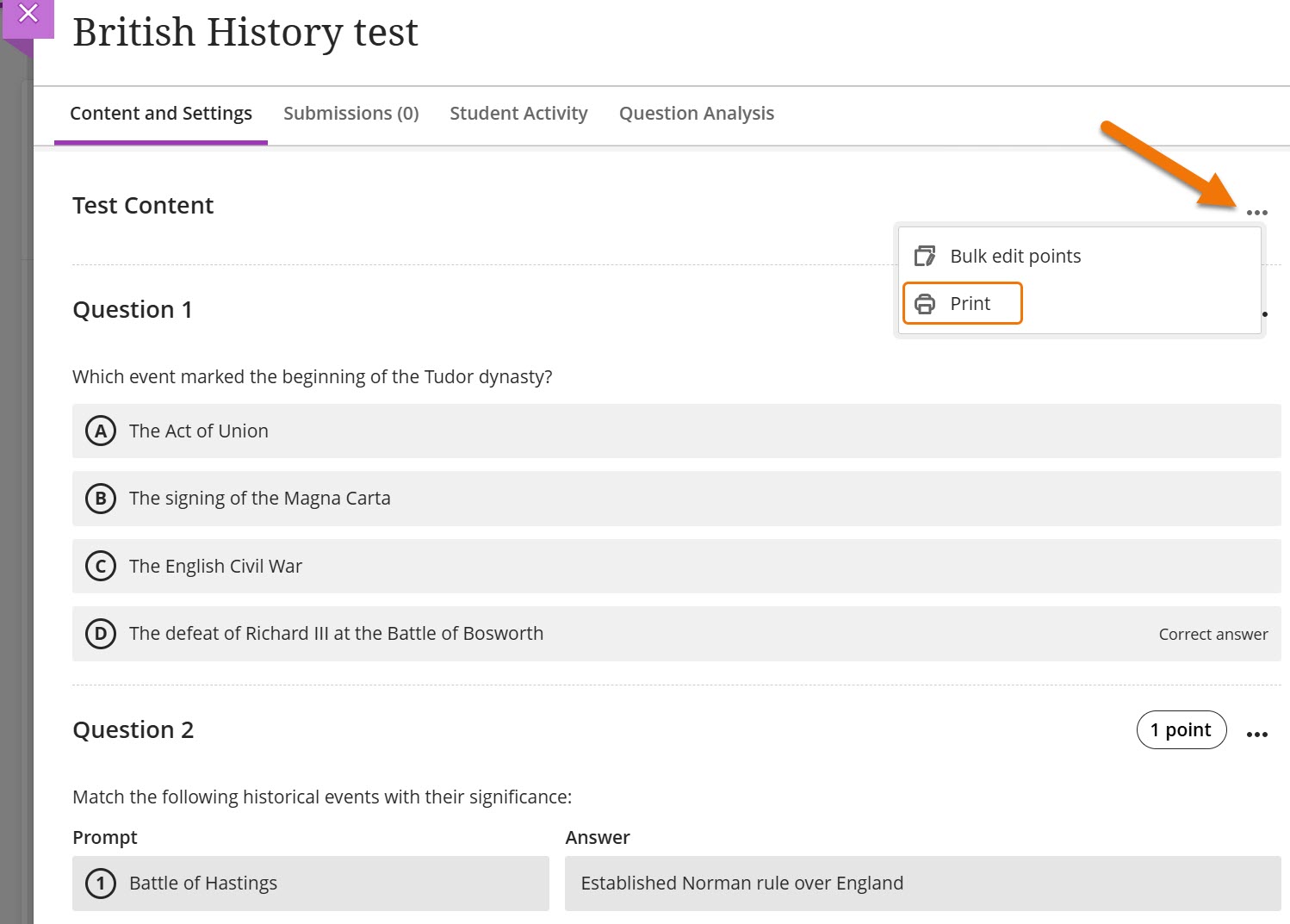This screenshot has width=1290, height=924.
Task: Choose Print from the open menu
Action: point(971,303)
